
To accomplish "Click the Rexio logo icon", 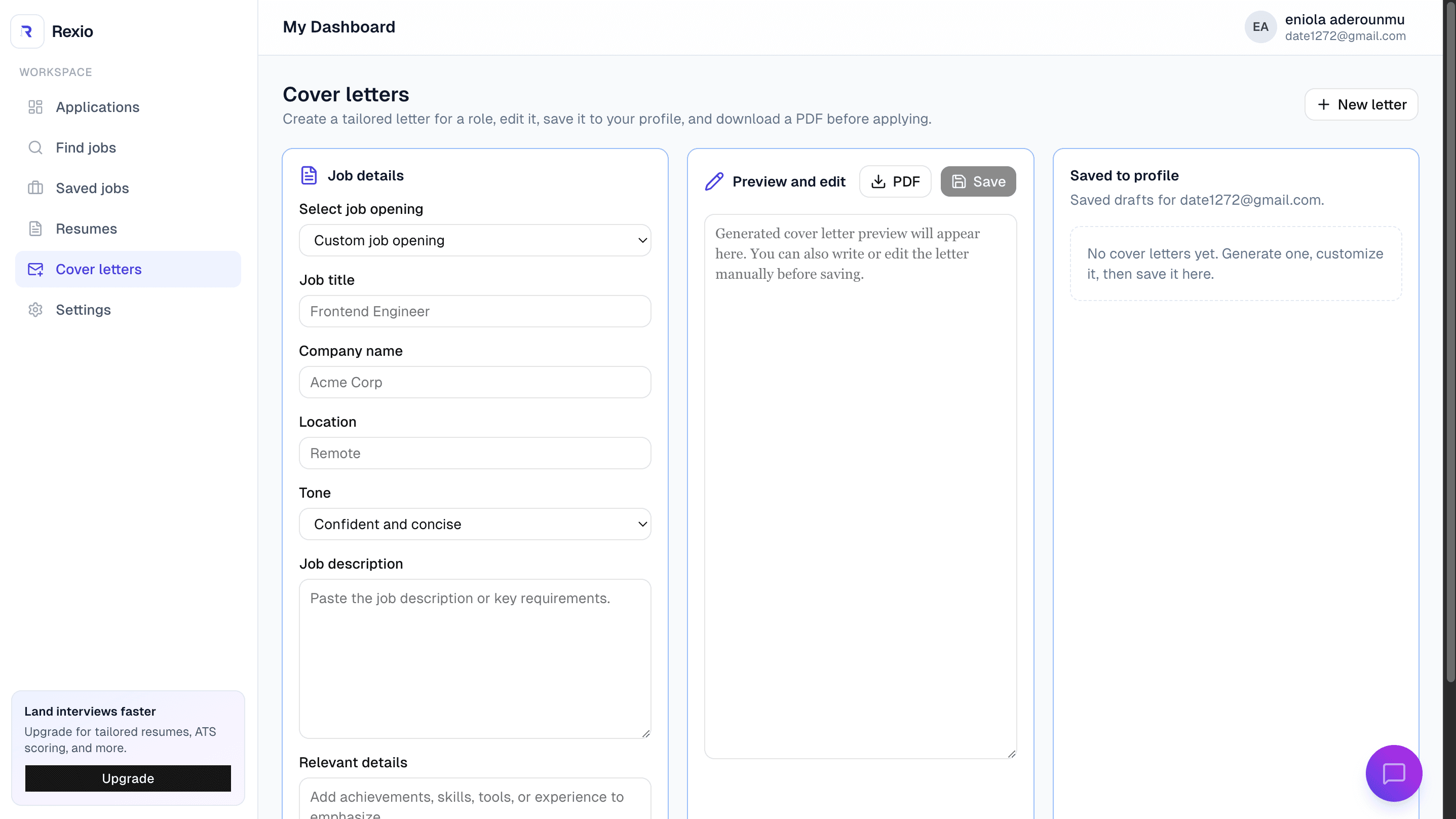I will pyautogui.click(x=26, y=31).
